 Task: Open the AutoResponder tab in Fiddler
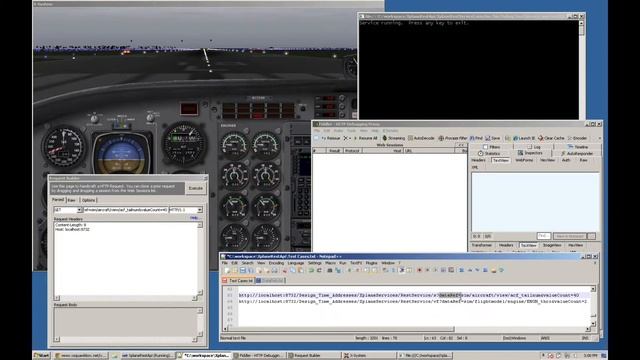click(x=577, y=153)
